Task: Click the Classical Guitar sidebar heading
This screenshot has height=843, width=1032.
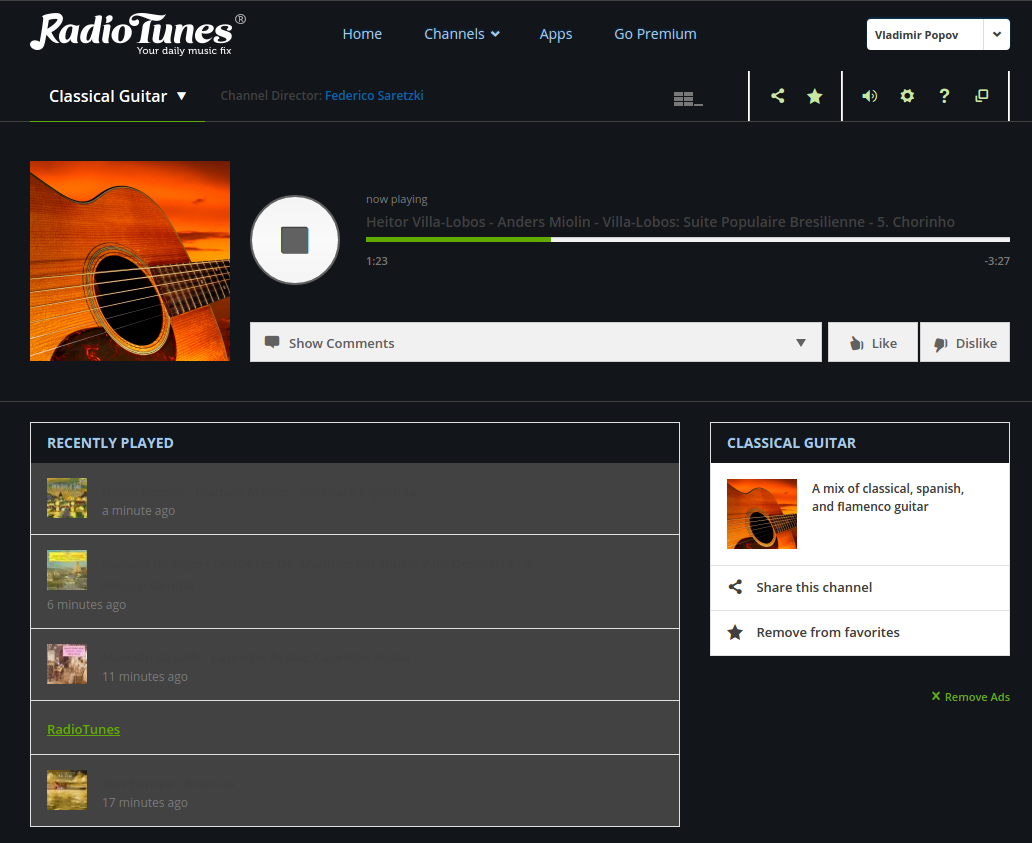Action: point(791,443)
